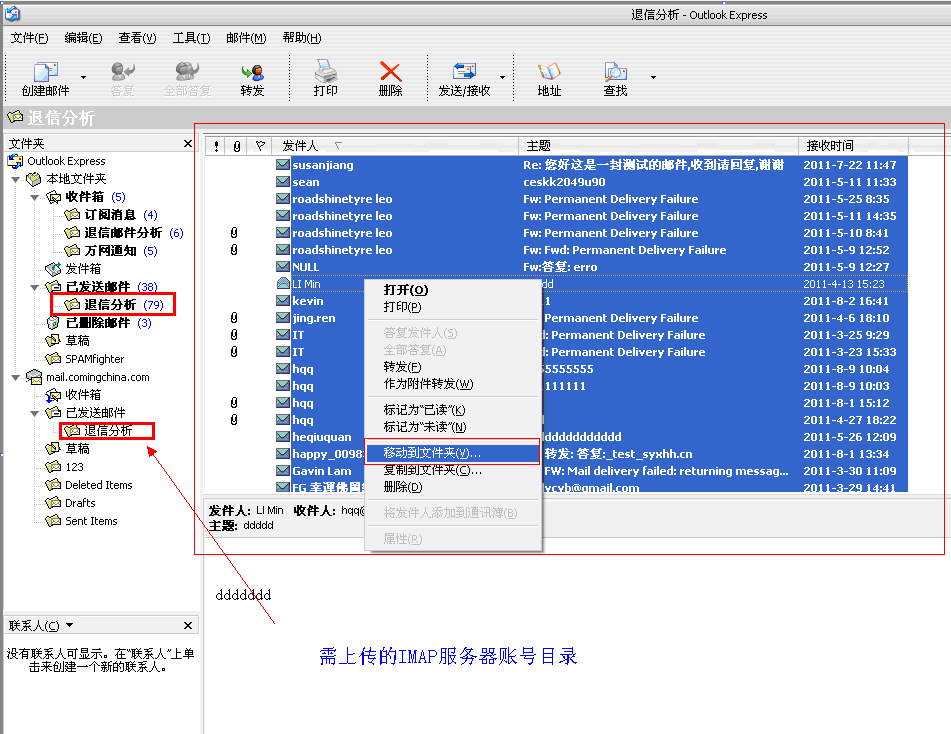Collapse the mail.comingchina.com account node
This screenshot has width=951, height=734.
pos(16,377)
